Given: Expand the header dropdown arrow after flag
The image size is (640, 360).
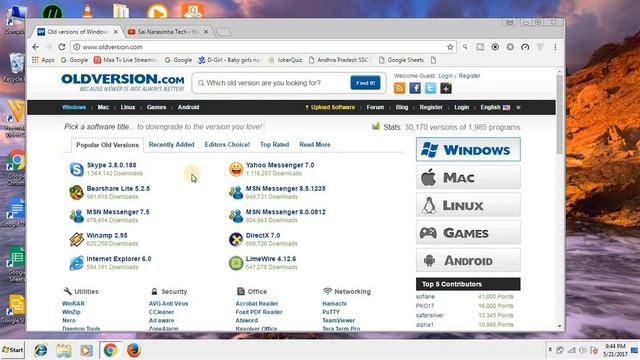Looking at the screenshot, I should (518, 107).
